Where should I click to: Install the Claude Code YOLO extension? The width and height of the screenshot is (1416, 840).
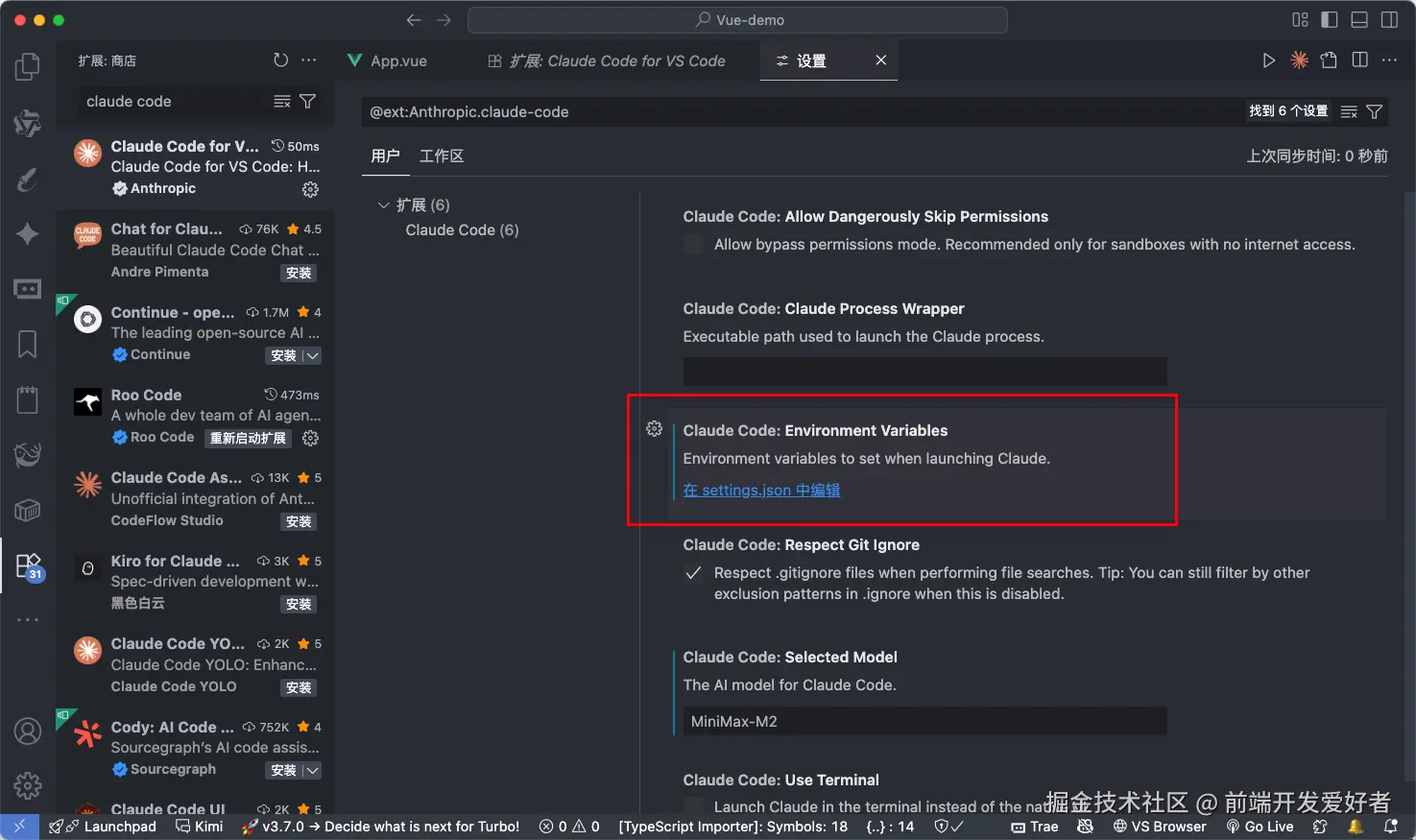coord(299,688)
